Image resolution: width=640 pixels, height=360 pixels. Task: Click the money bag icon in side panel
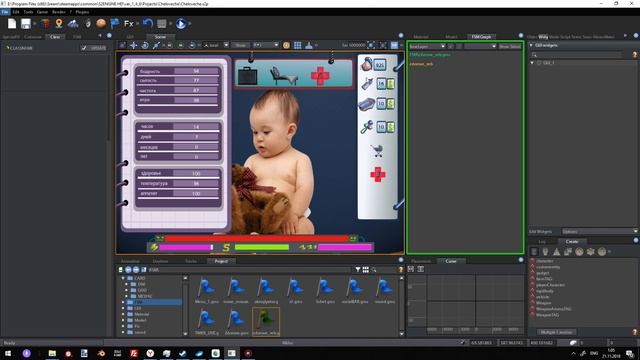tap(367, 64)
